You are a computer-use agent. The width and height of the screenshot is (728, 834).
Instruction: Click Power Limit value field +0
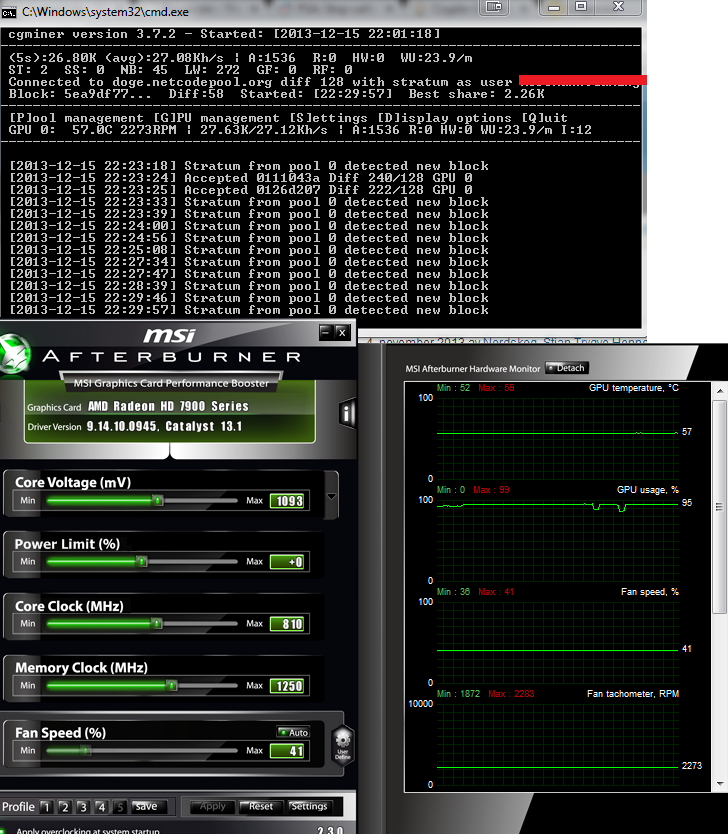(x=287, y=562)
